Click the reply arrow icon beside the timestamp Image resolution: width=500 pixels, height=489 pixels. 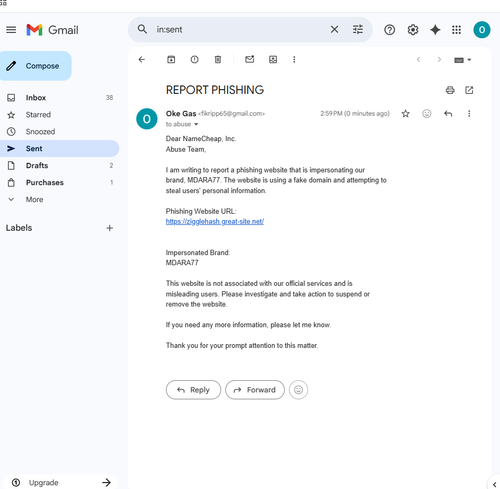click(448, 114)
